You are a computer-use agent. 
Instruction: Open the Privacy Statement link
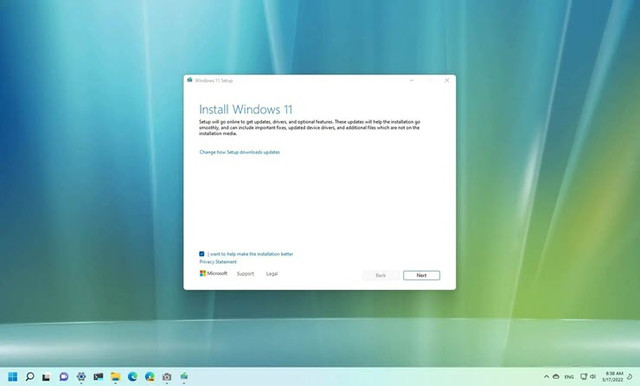[218, 262]
